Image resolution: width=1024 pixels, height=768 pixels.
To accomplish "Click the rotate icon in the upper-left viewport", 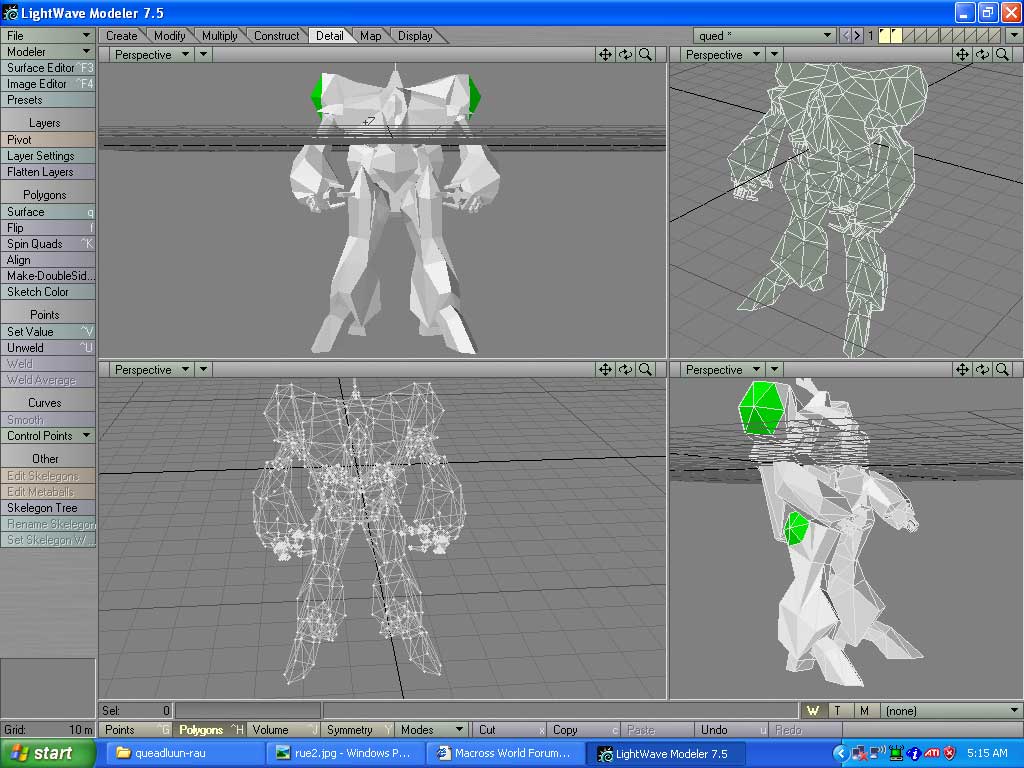I will coord(626,55).
